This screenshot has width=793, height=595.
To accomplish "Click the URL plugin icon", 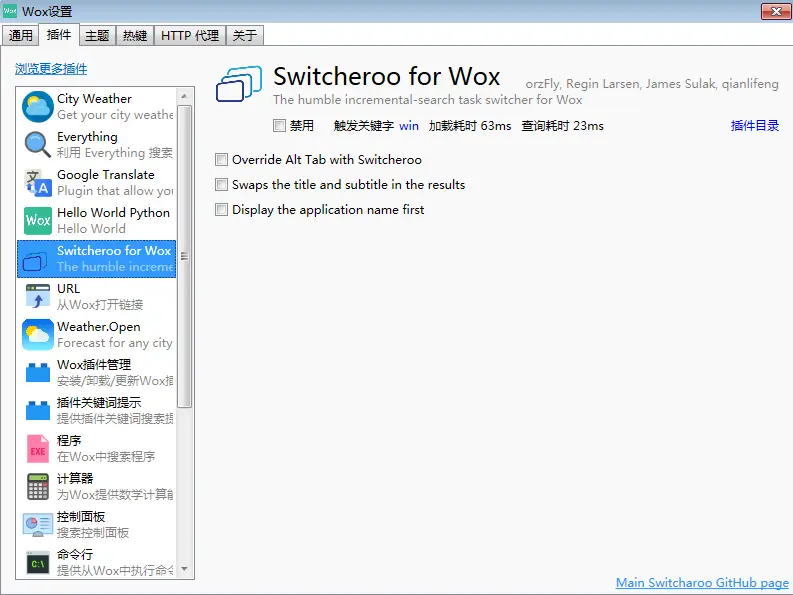I will [x=37, y=296].
